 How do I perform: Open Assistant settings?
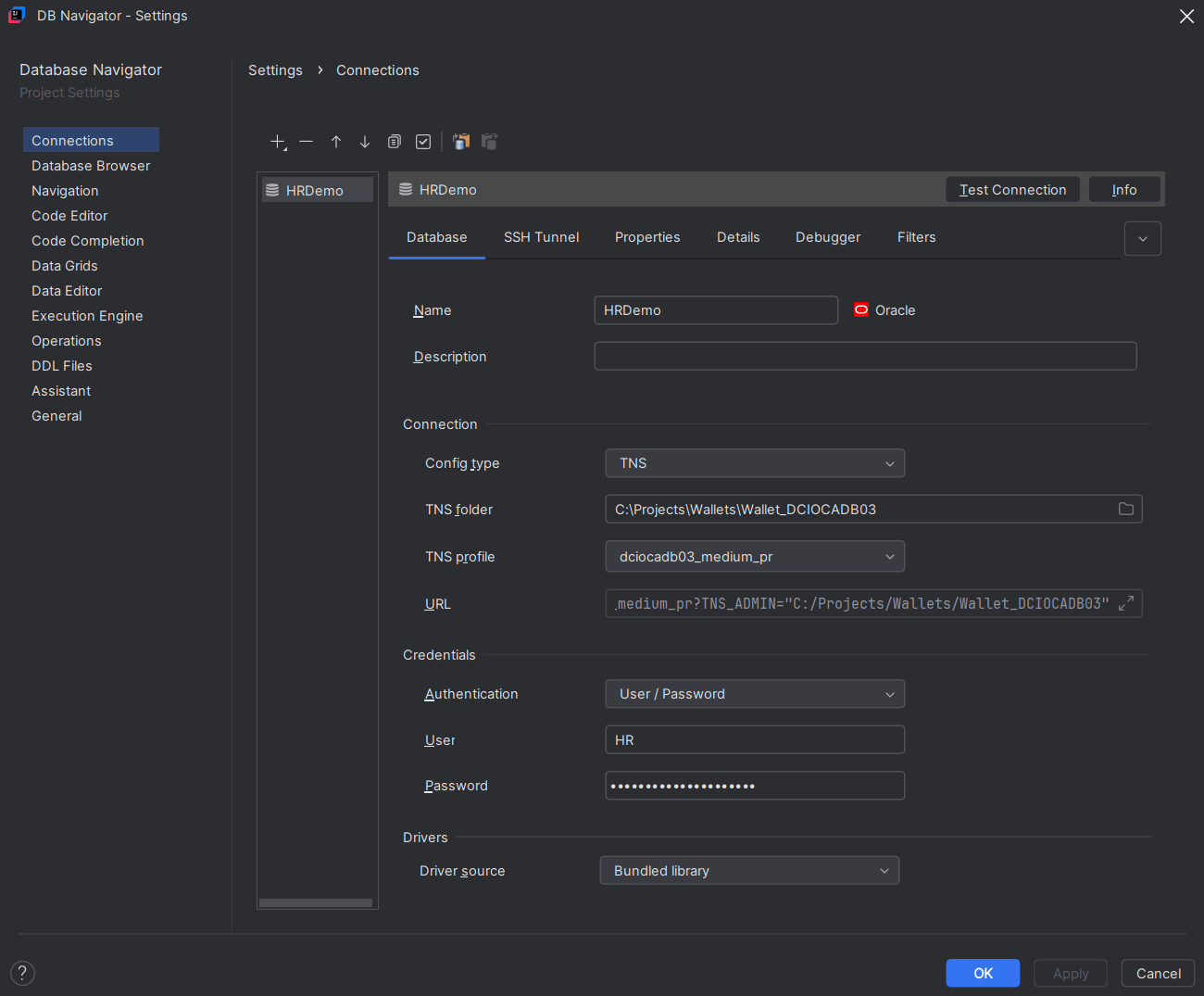click(61, 390)
